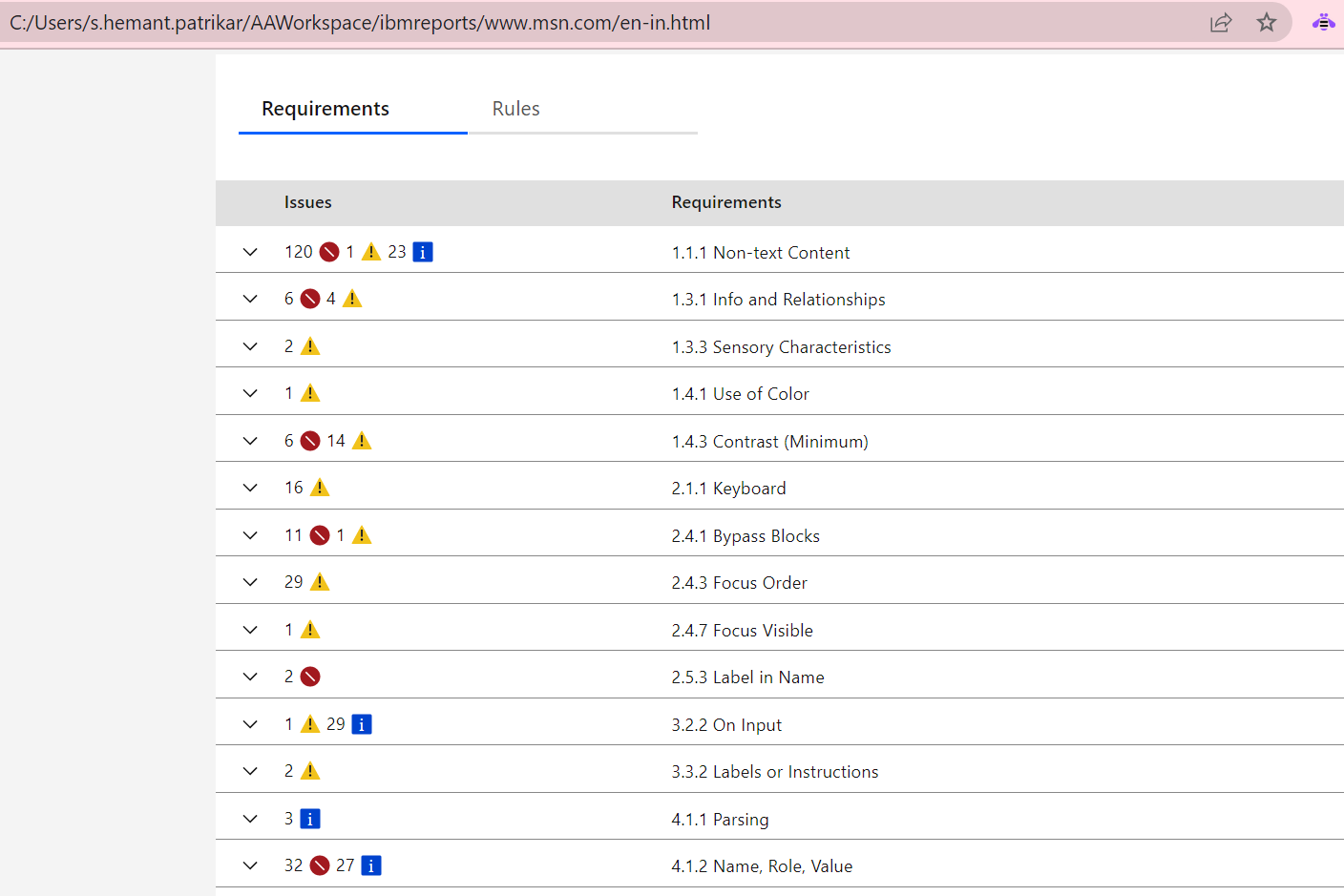Click the favorites star in the browser toolbar
The height and width of the screenshot is (896, 1344).
pyautogui.click(x=1267, y=21)
